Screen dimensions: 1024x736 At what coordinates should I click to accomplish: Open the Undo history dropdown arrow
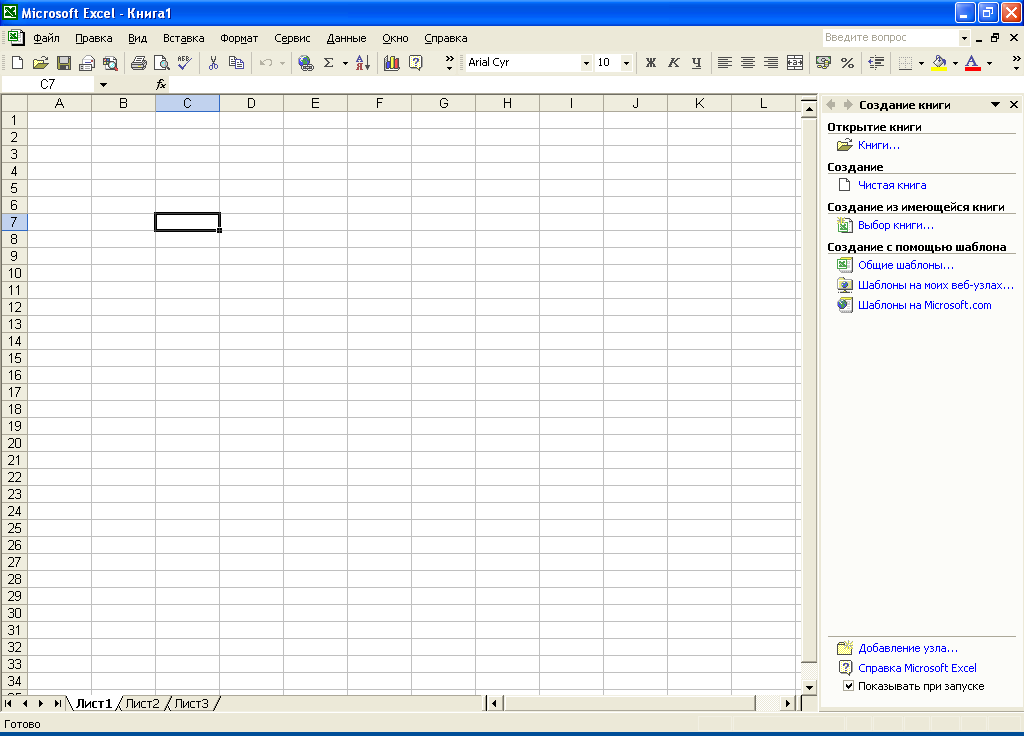tap(282, 63)
